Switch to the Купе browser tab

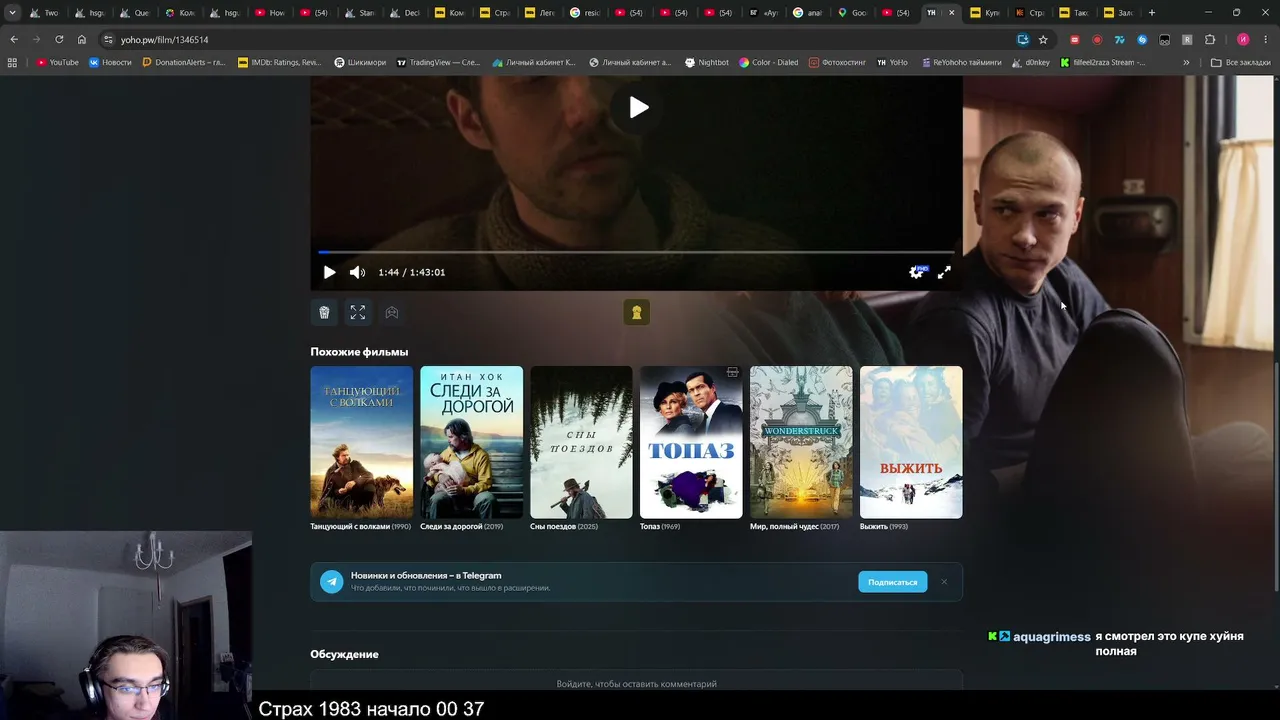click(985, 13)
